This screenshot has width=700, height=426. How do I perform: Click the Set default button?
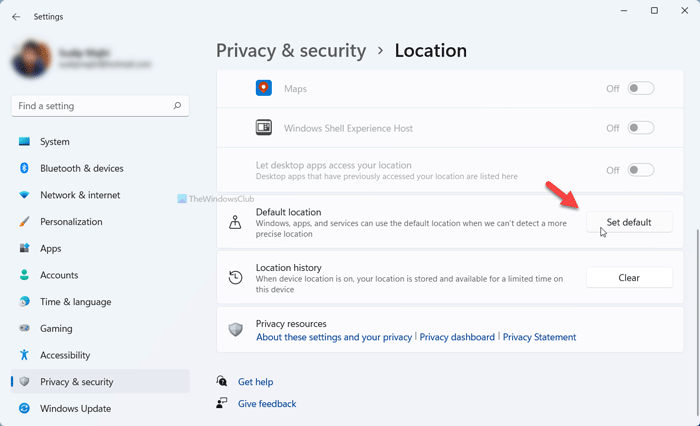point(629,222)
